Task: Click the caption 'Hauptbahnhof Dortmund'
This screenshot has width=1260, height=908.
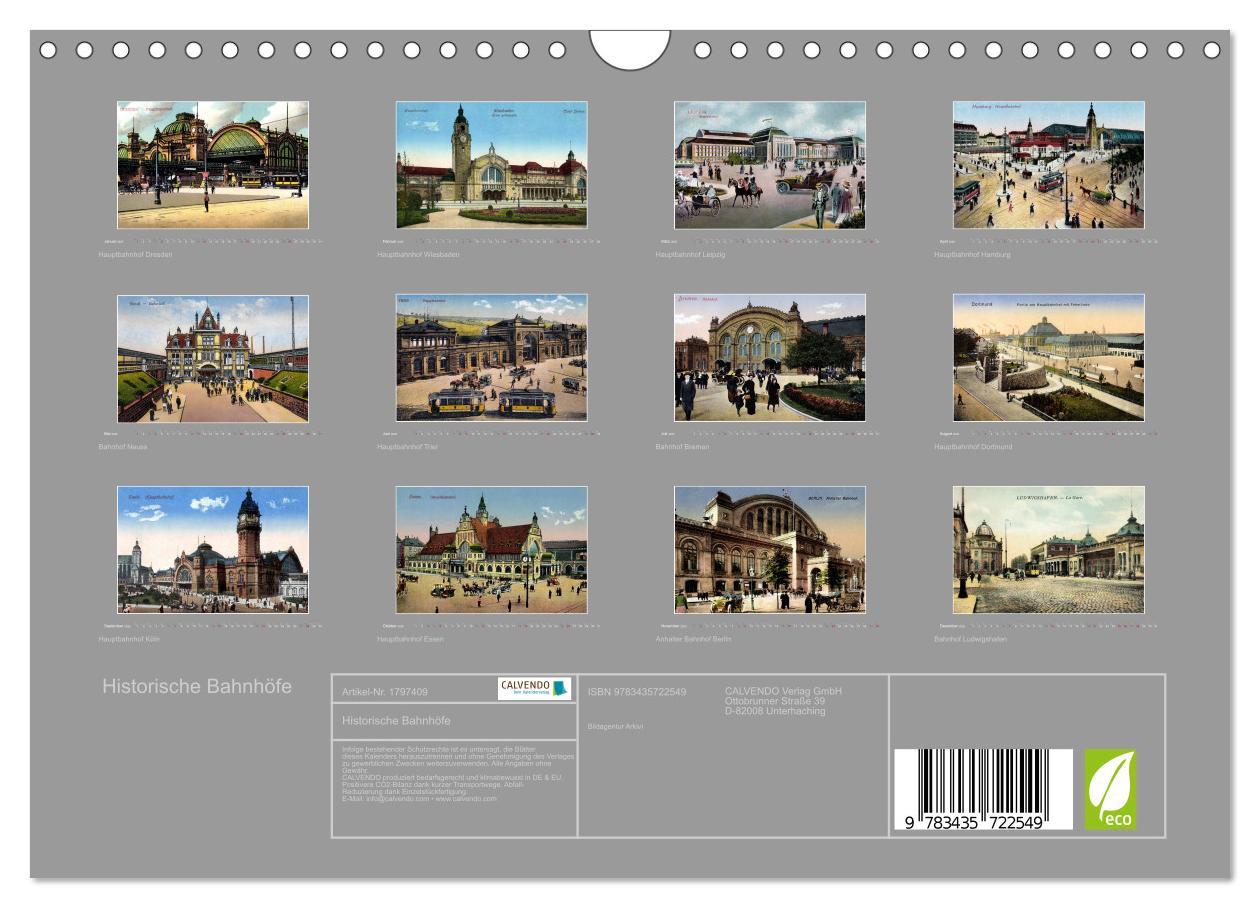Action: click(973, 447)
